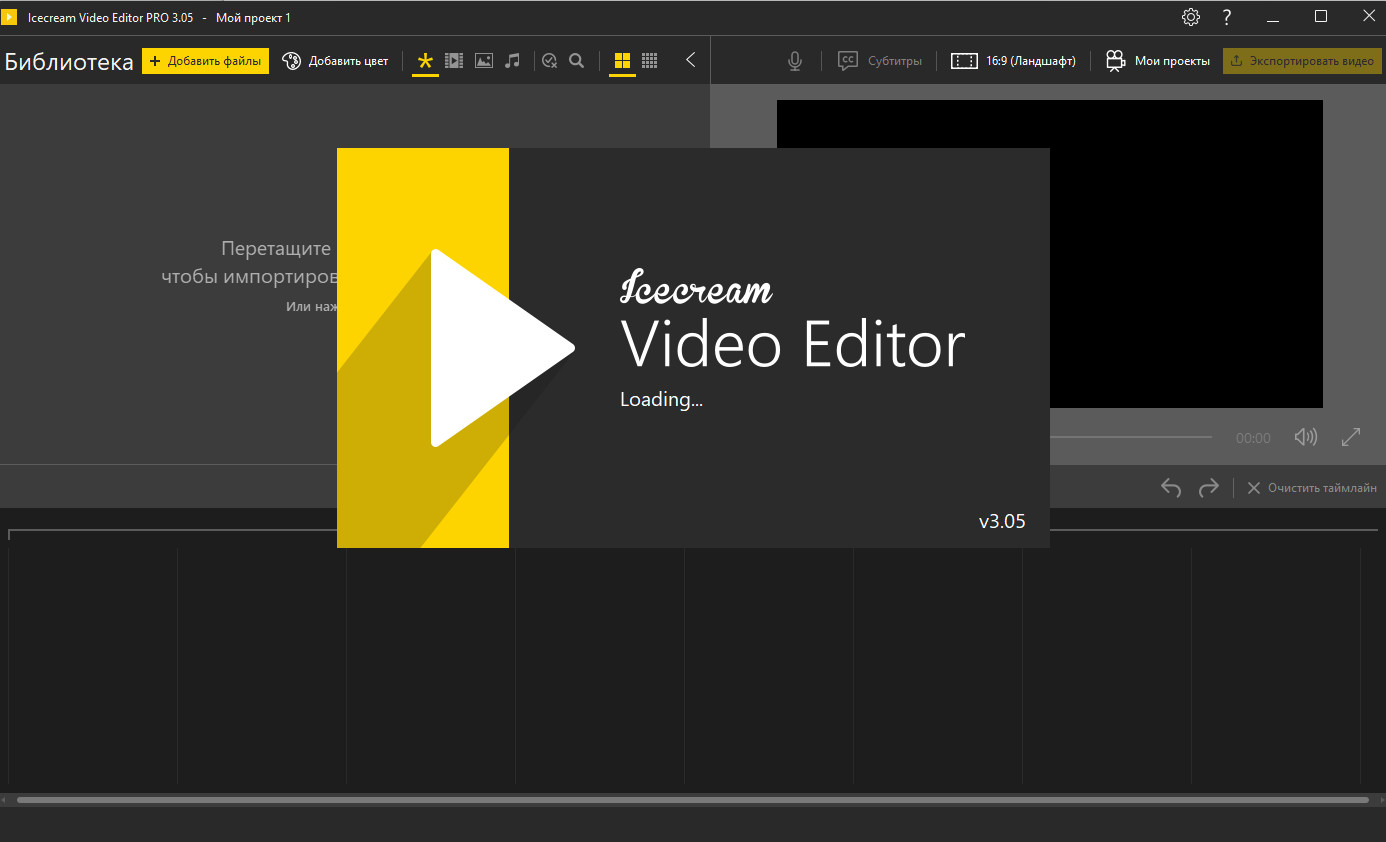Open settings via the gear icon
The image size is (1386, 842).
1190,17
